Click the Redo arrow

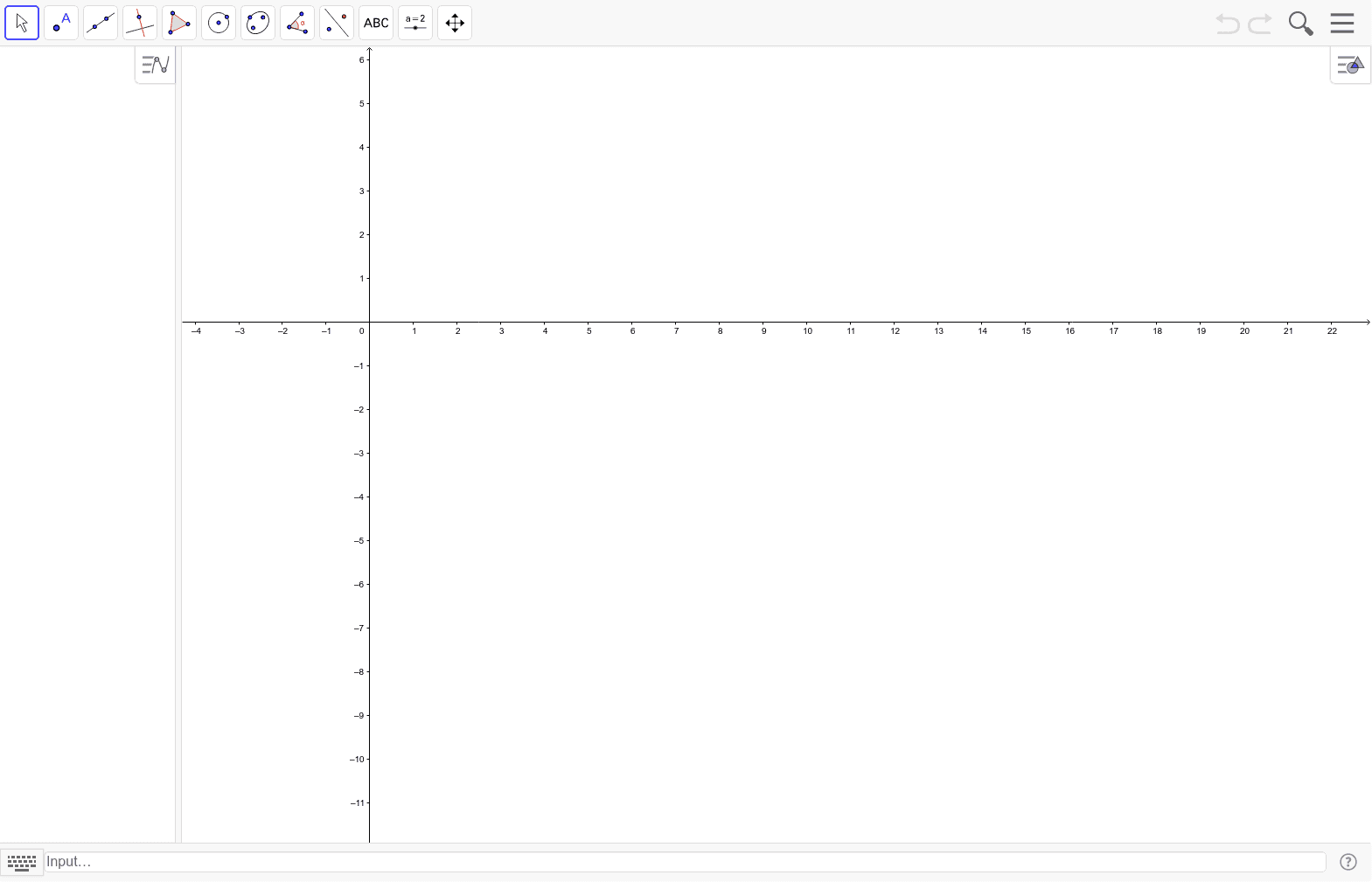(1260, 24)
